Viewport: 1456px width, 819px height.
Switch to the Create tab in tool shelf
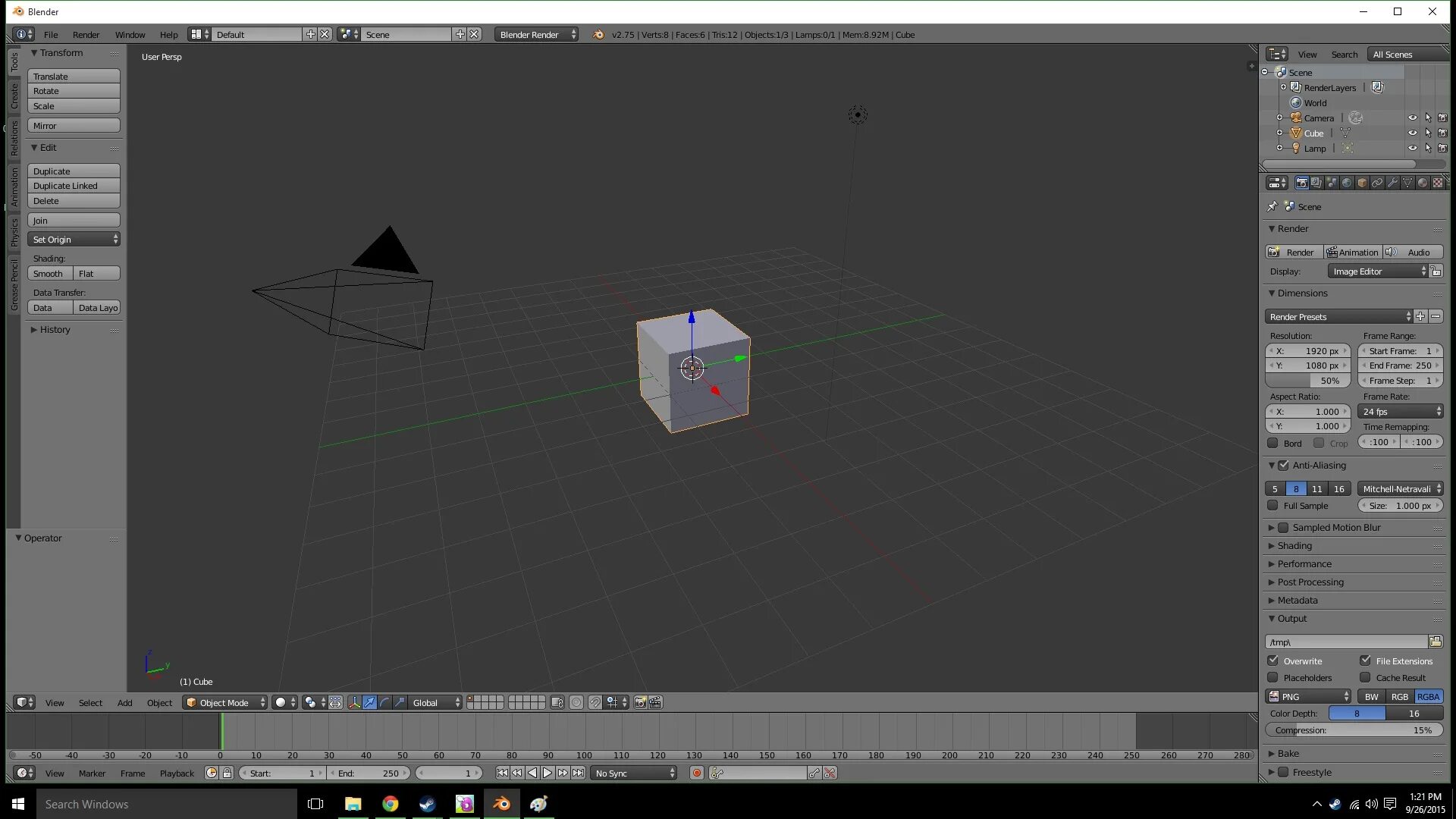[x=14, y=96]
